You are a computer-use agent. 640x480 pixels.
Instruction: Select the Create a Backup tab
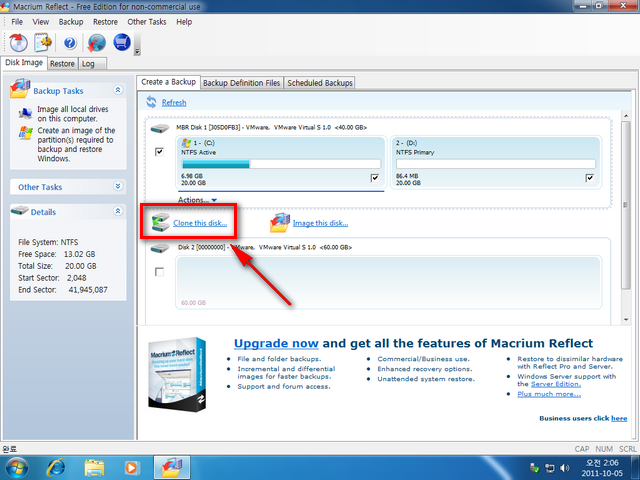click(168, 82)
